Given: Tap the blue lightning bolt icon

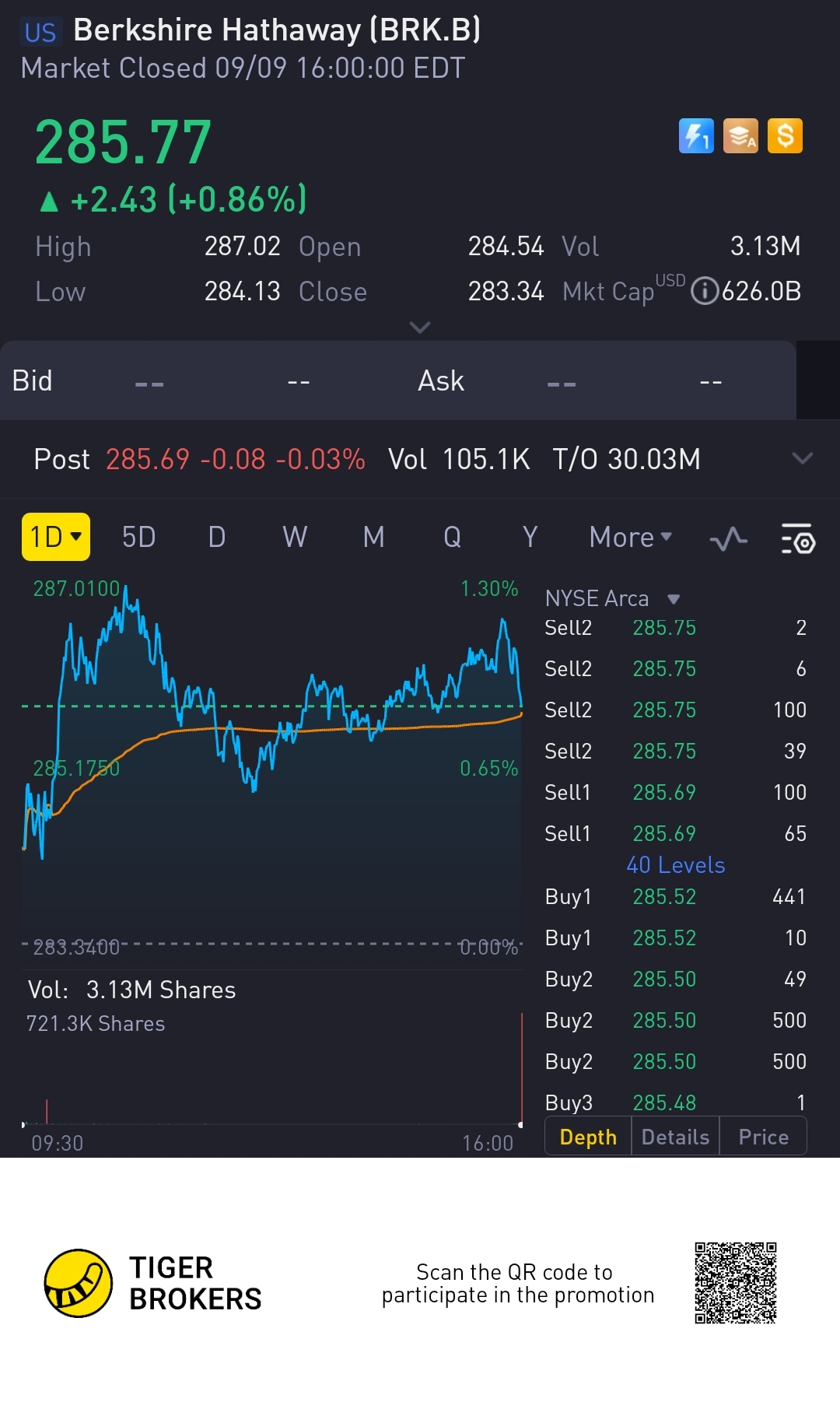Looking at the screenshot, I should [x=696, y=136].
